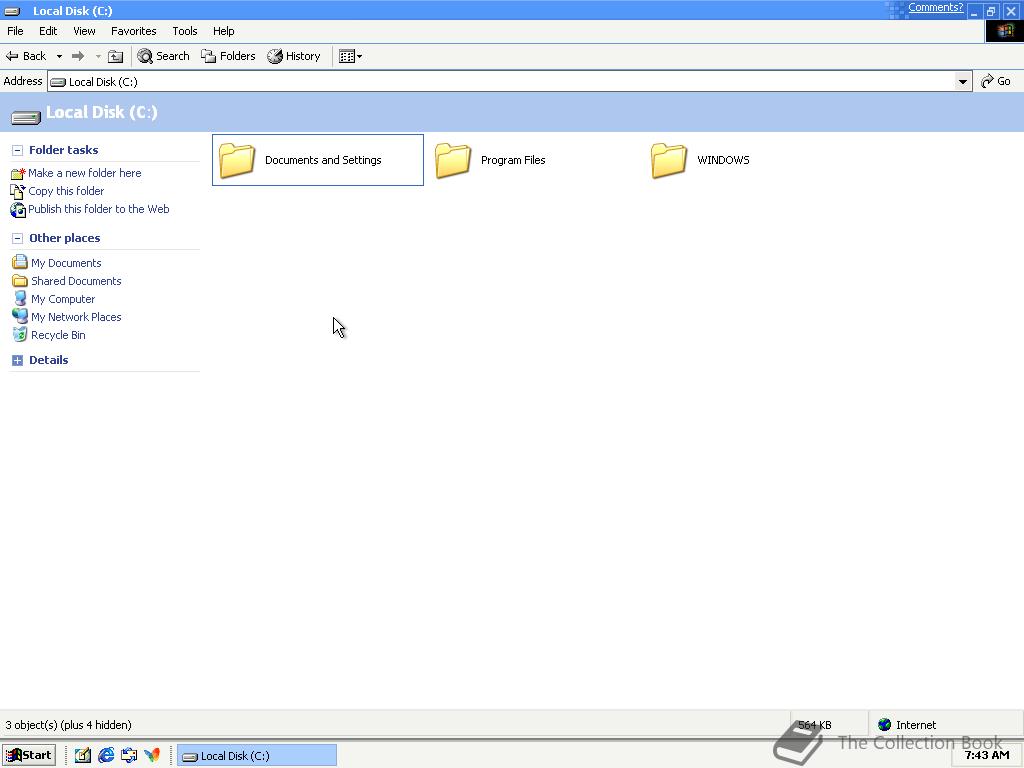Click the Internet zone status bar icon
This screenshot has width=1024, height=768.
885,724
